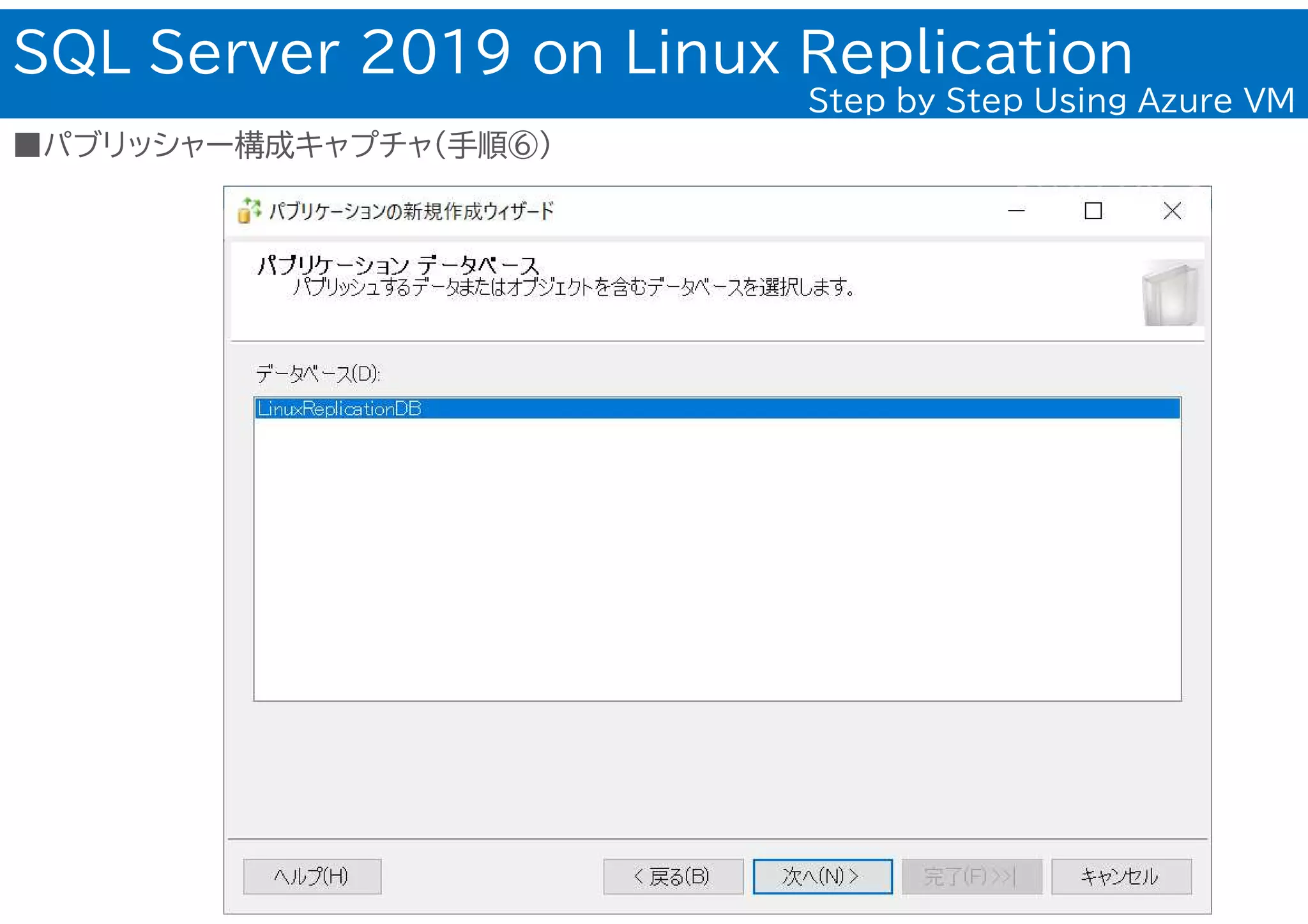Select LinuxReplicationDB in the database list

717,409
